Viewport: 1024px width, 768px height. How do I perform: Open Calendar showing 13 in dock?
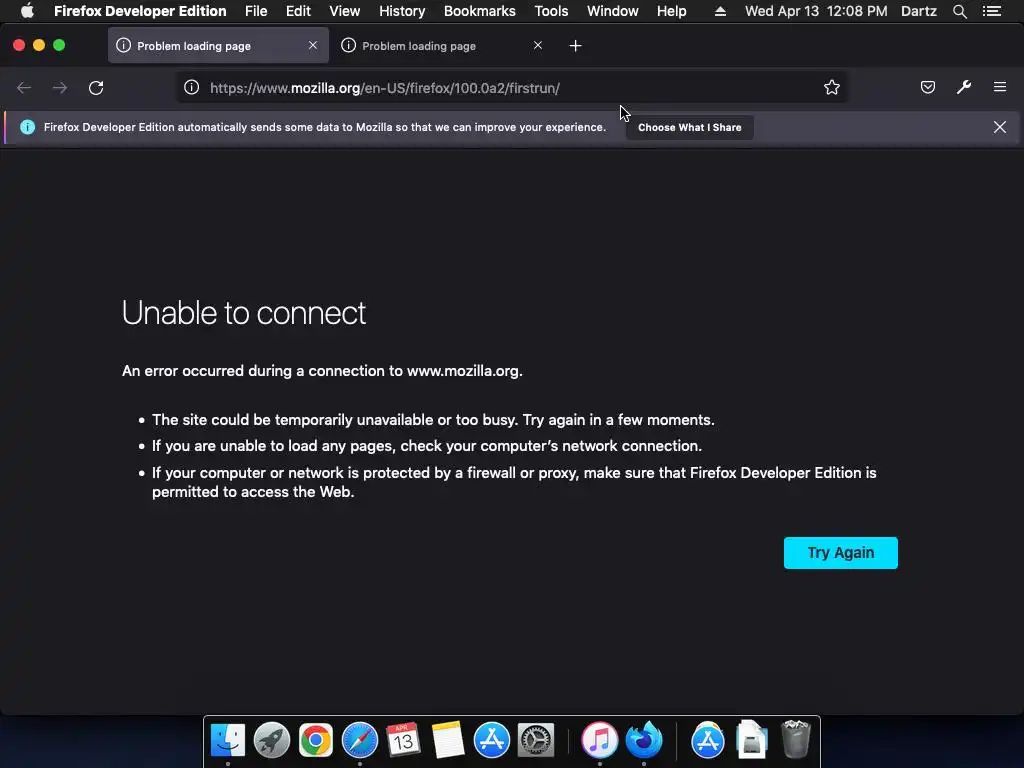[x=403, y=740]
